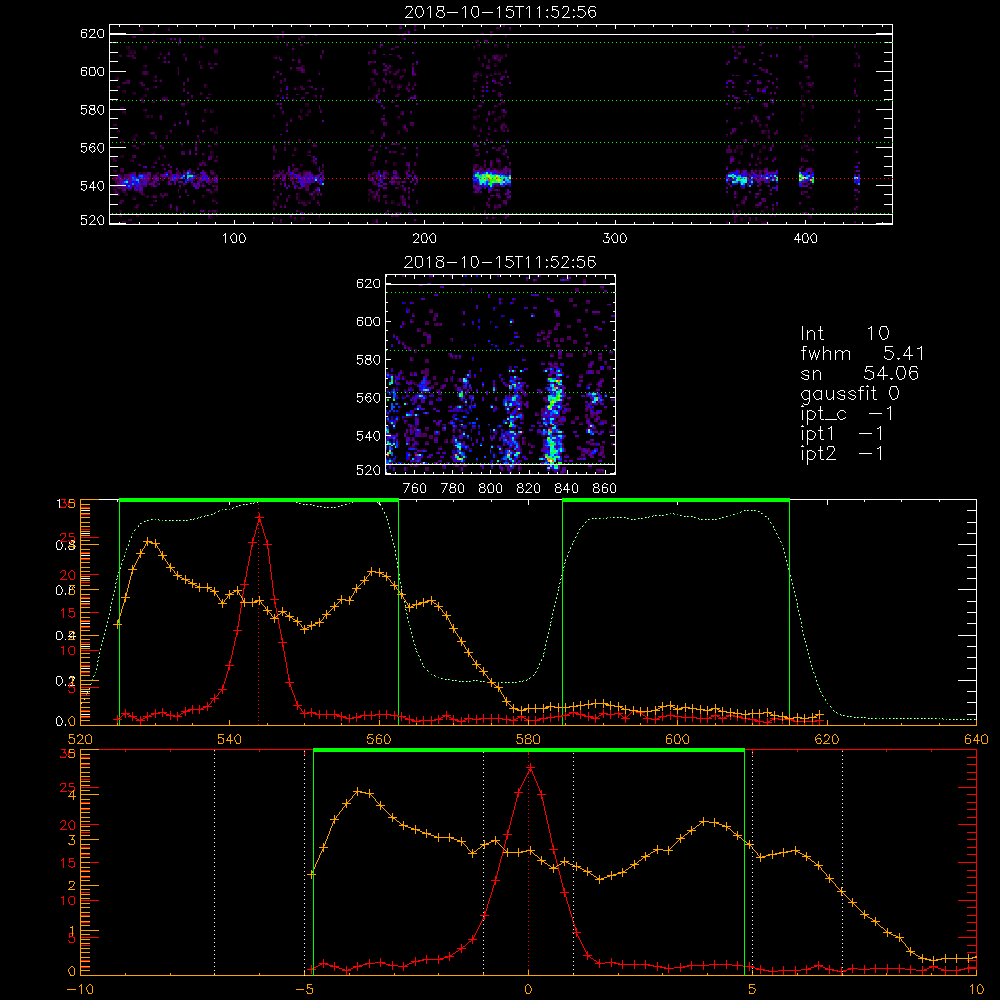Click x-axis tick label 400 under top spectrogram

pyautogui.click(x=805, y=239)
